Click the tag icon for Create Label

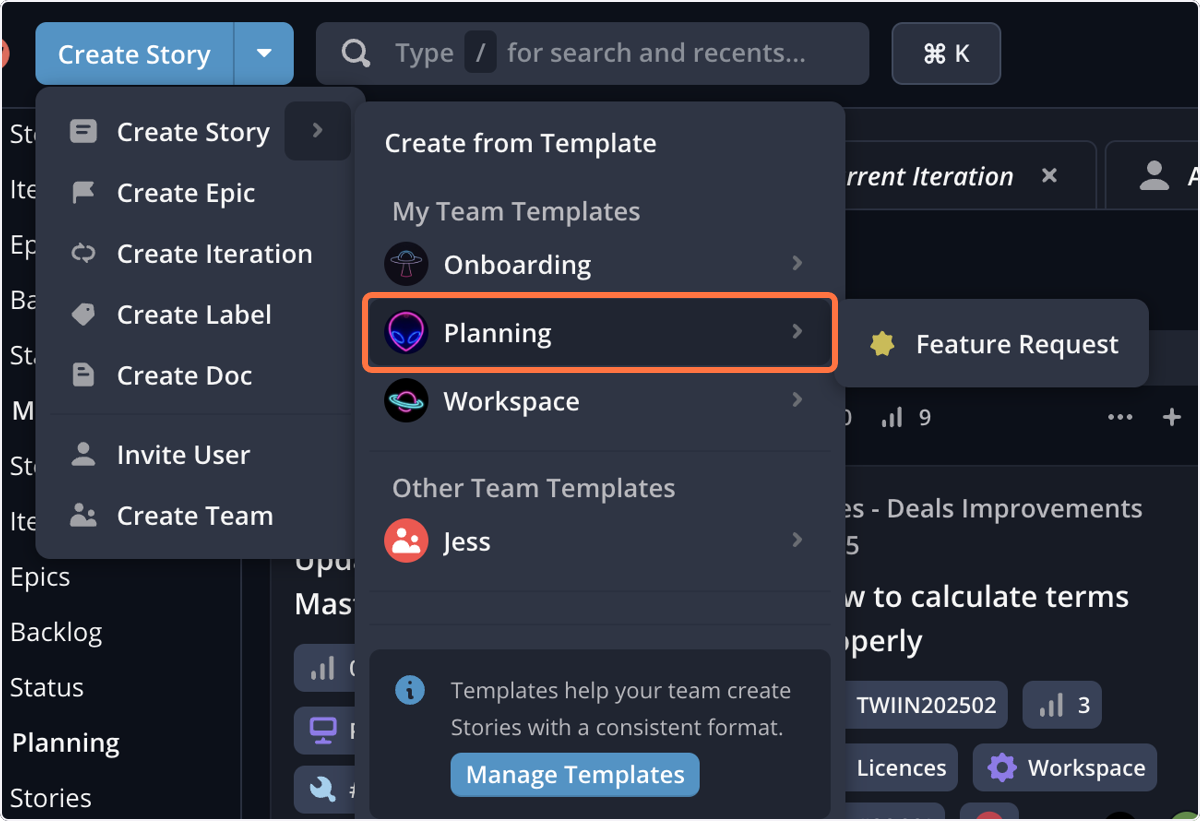[84, 314]
